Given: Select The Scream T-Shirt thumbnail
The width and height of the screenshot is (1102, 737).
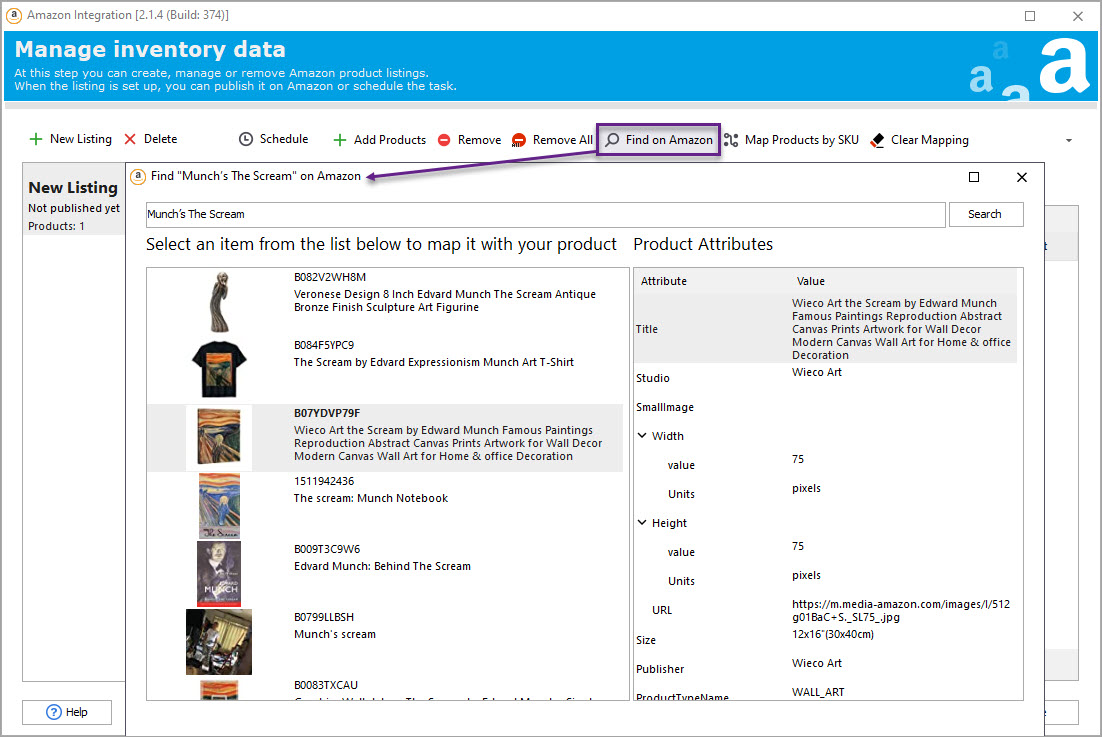Looking at the screenshot, I should tap(219, 369).
